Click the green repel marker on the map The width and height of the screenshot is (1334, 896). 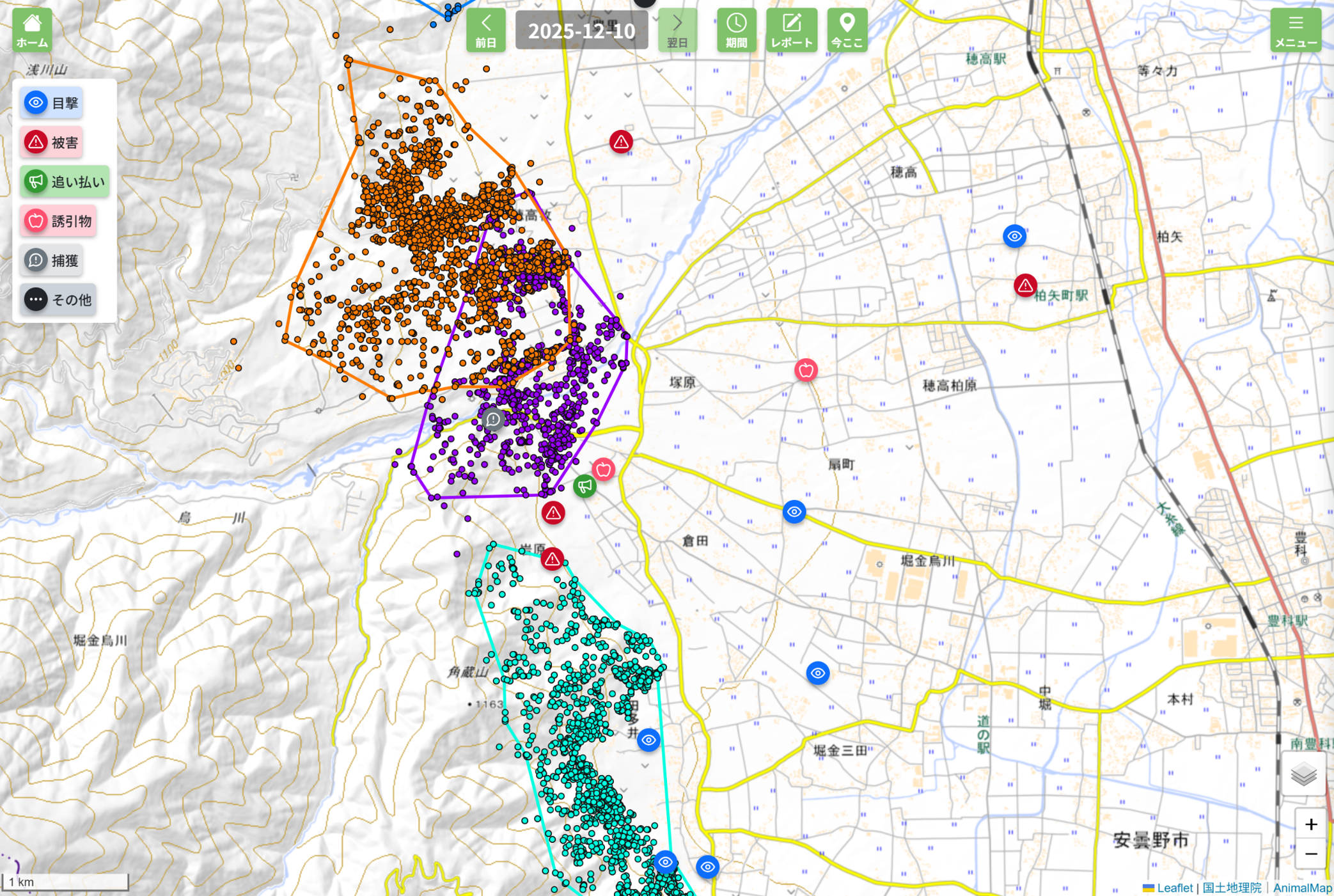(x=585, y=486)
